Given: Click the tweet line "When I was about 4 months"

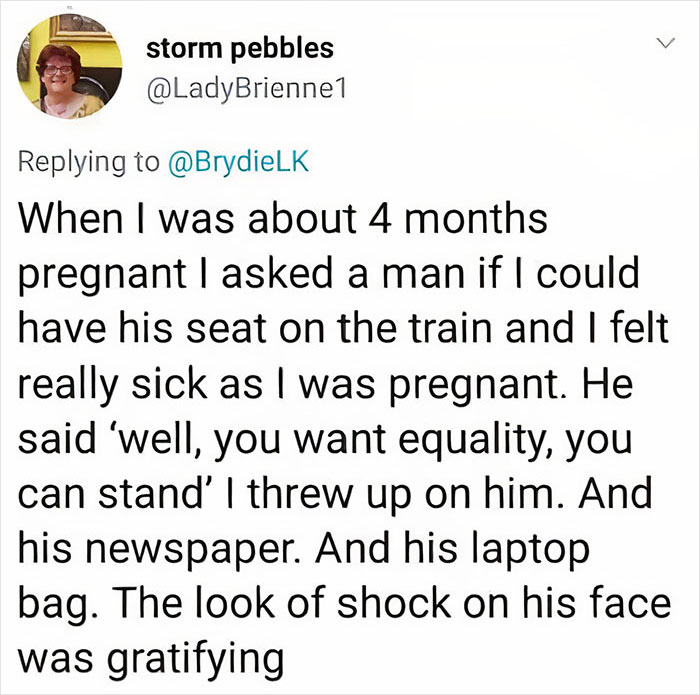Looking at the screenshot, I should 283,220.
